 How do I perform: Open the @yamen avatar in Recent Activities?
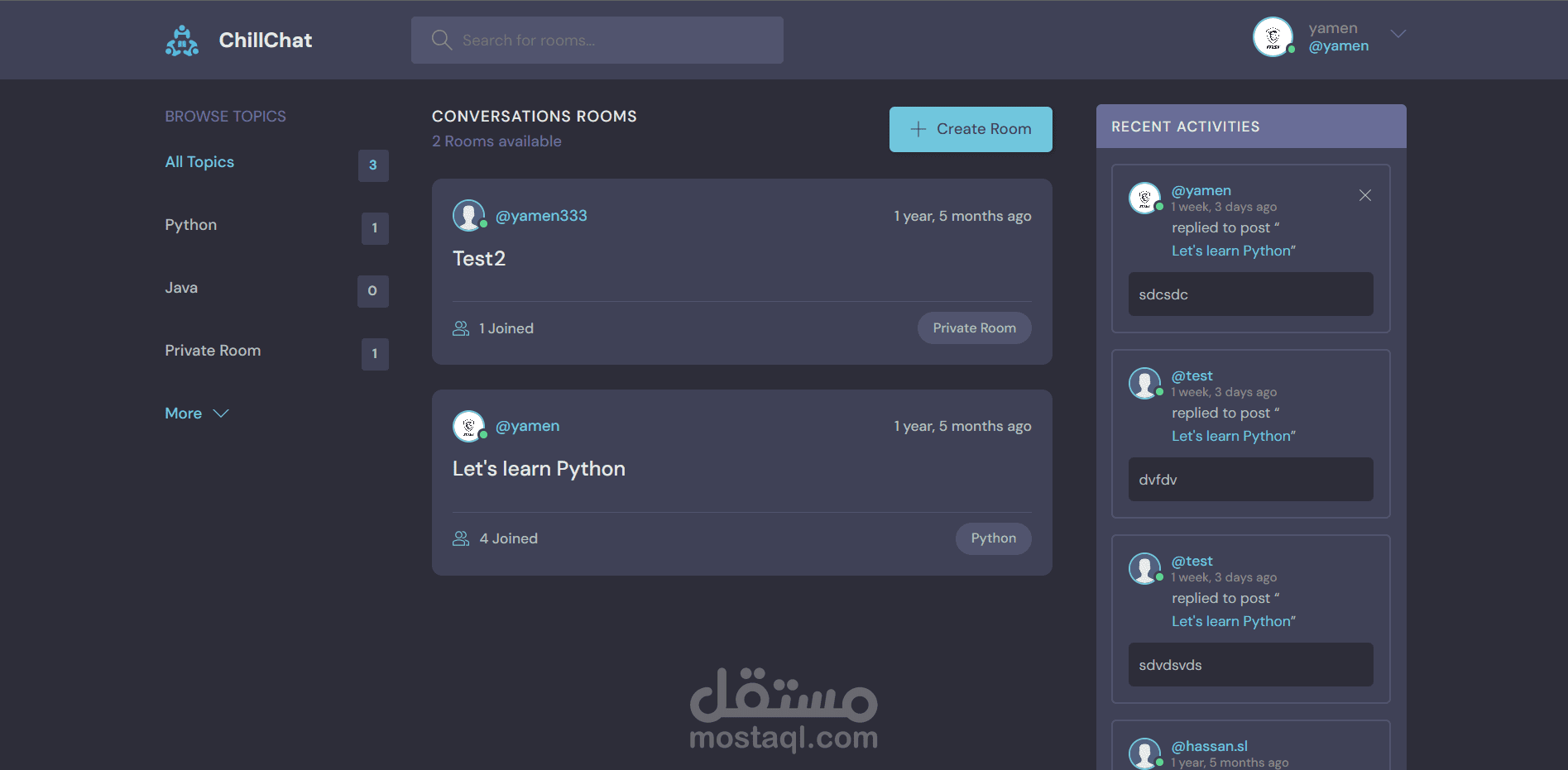1145,198
